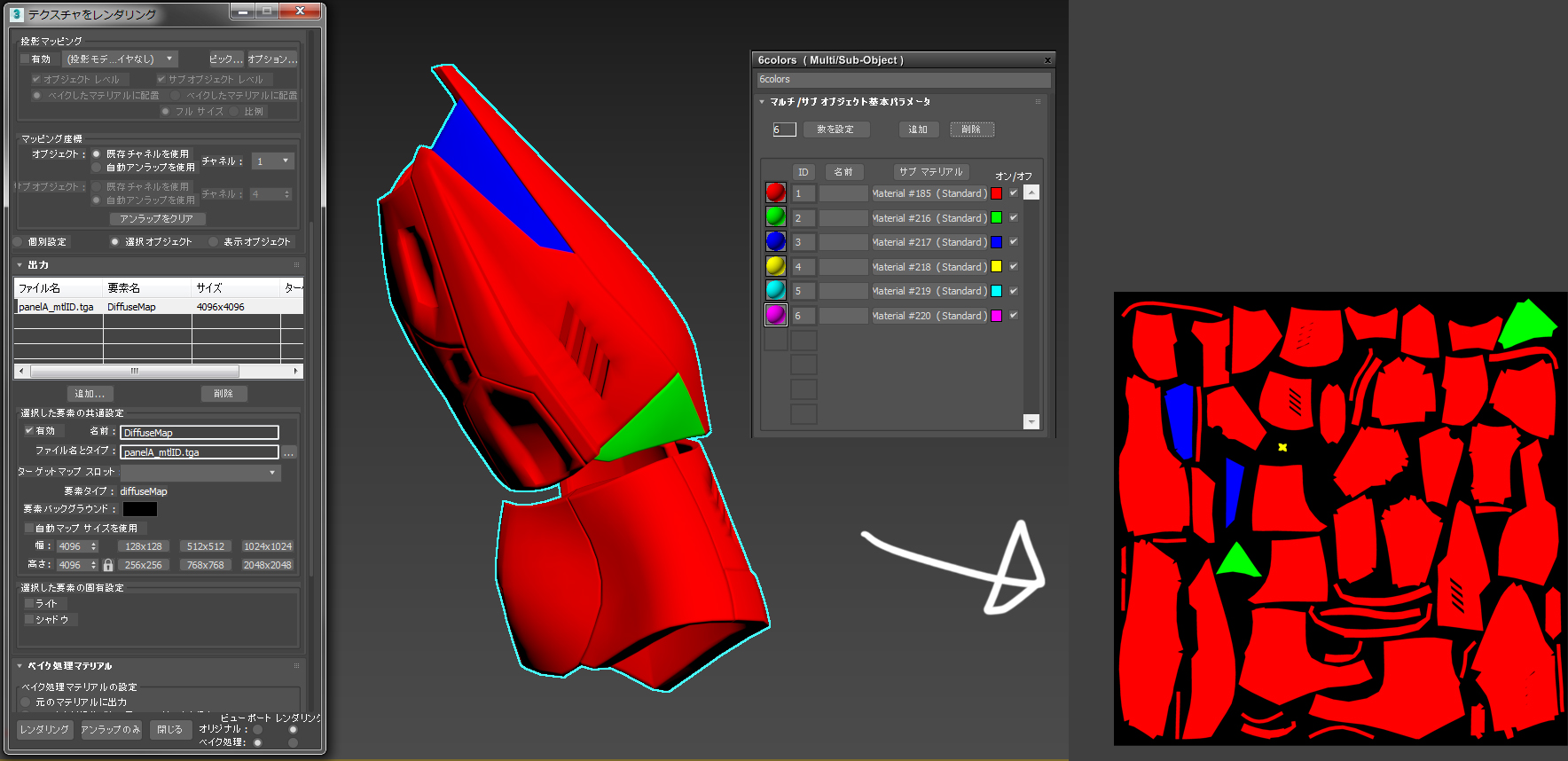Click the cyan material sphere for ID 5
This screenshot has height=761, width=1568.
776,290
